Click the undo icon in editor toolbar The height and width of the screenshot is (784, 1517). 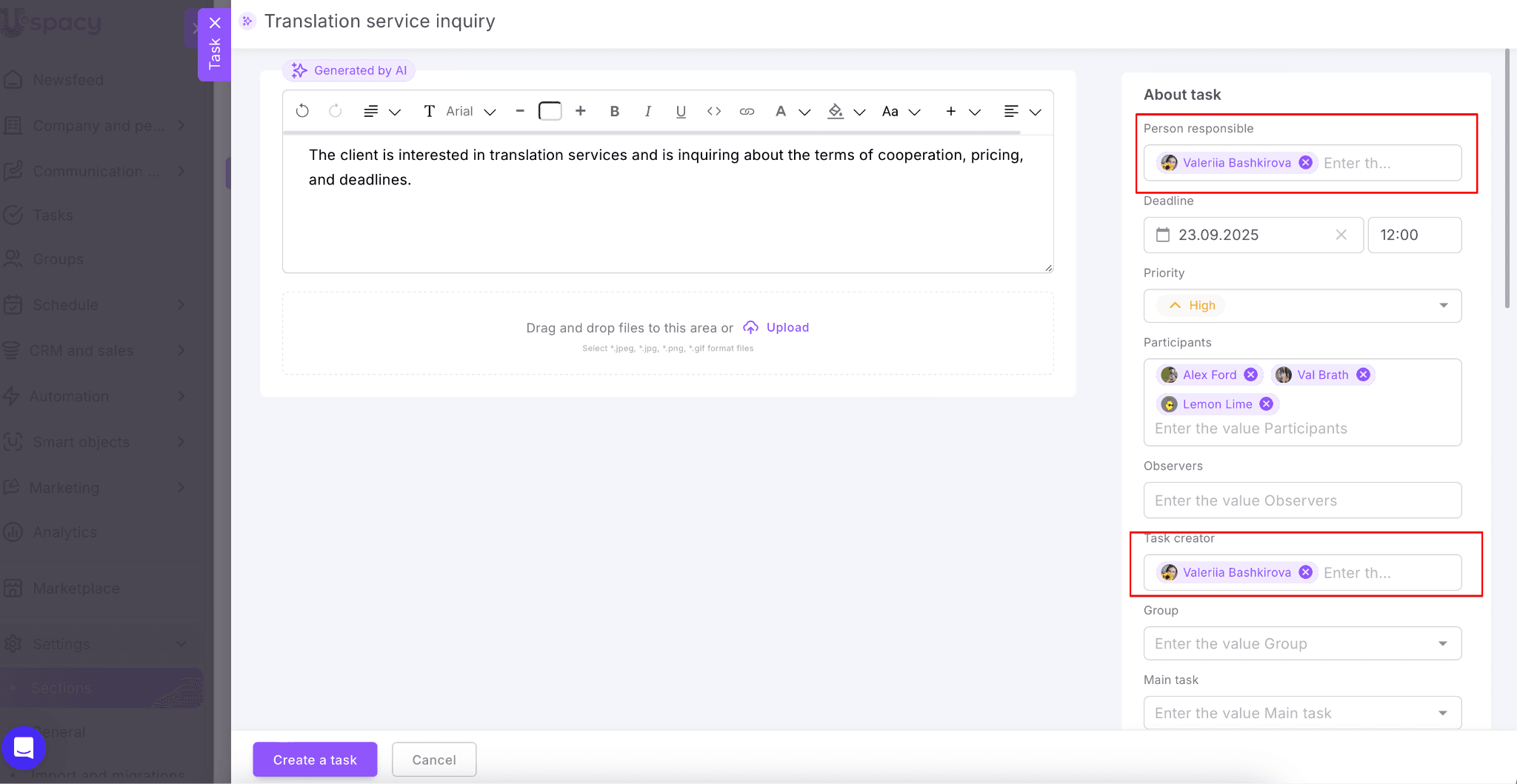(302, 111)
